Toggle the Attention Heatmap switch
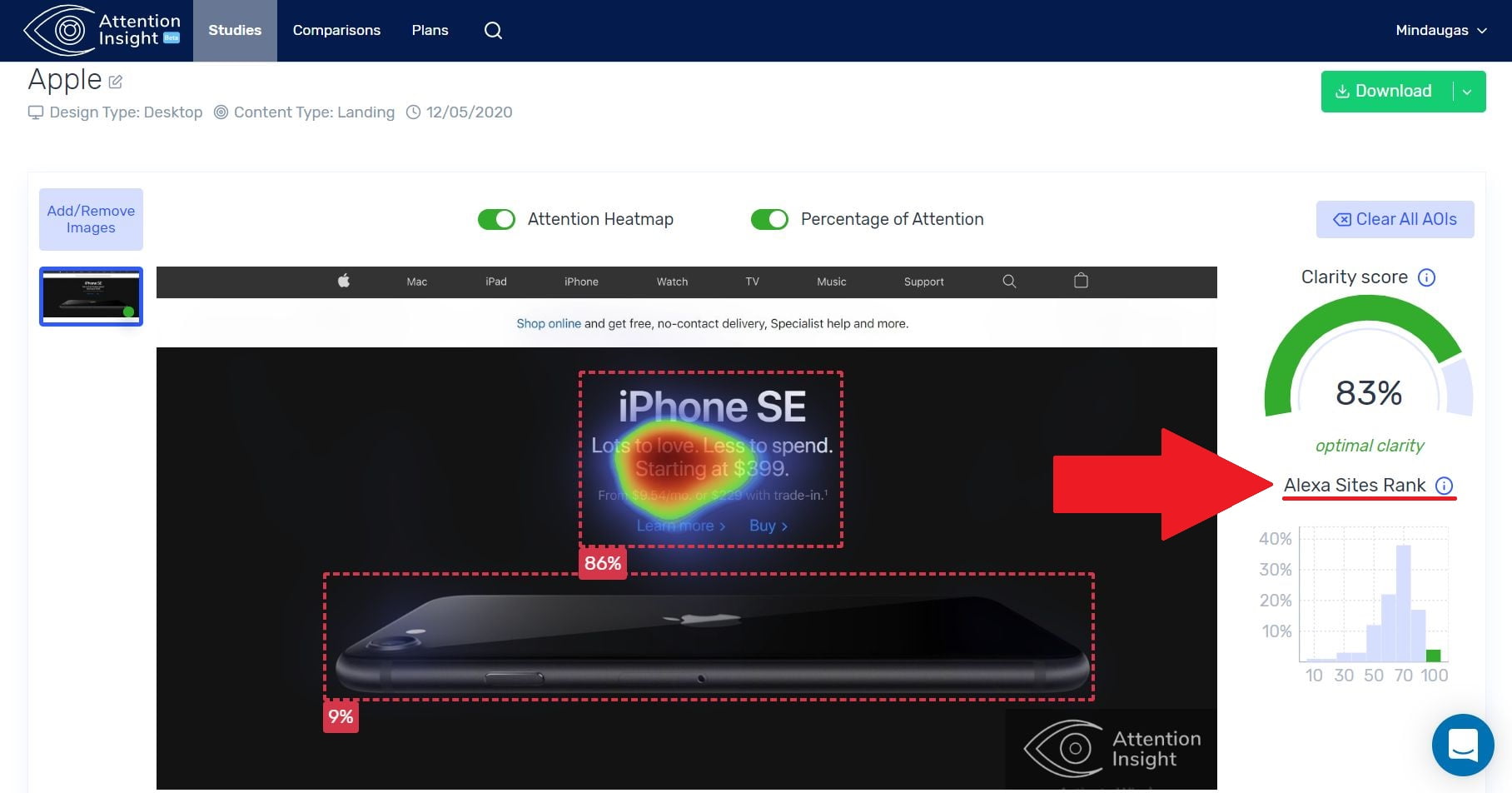The width and height of the screenshot is (1512, 793). [x=496, y=219]
